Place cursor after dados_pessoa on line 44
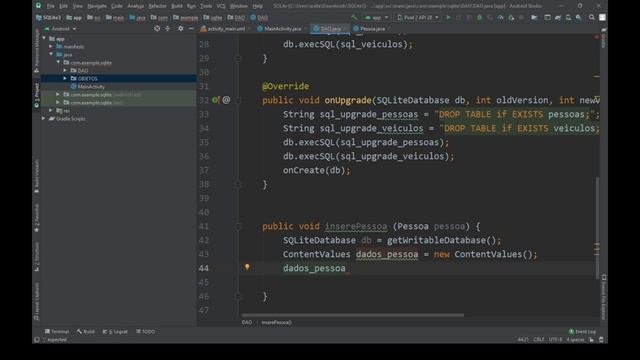This screenshot has height=360, width=640. [346, 268]
